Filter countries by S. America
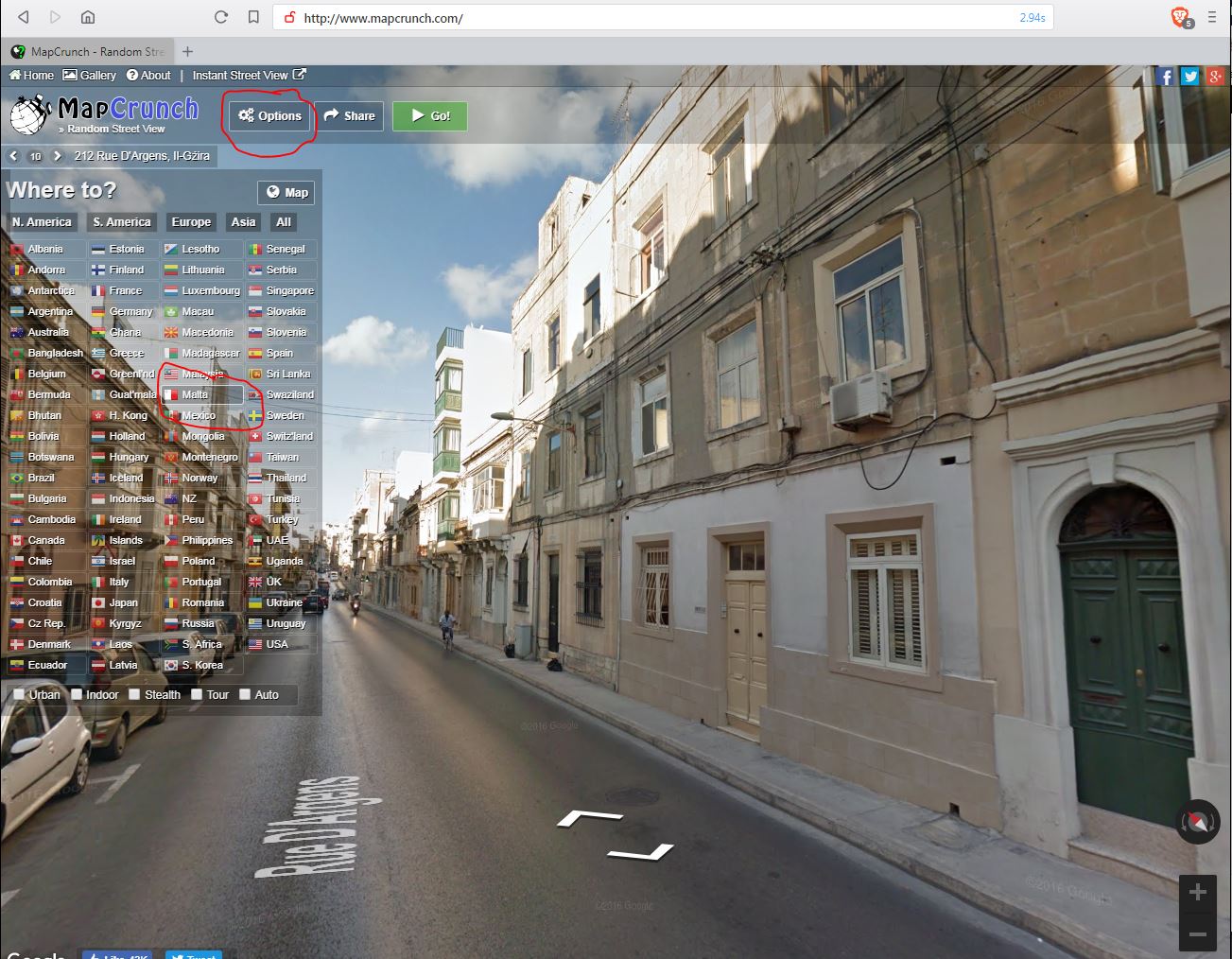Viewport: 1232px width, 959px height. [x=122, y=222]
